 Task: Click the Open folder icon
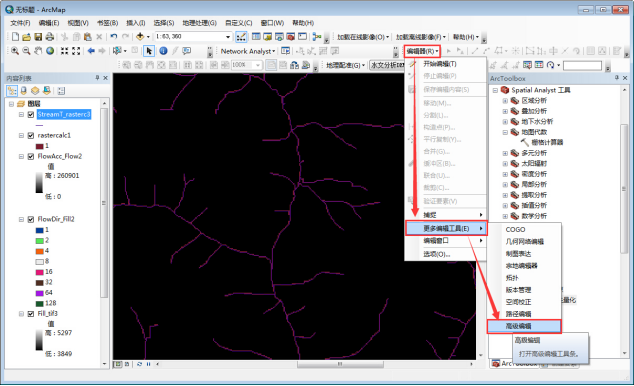(x=26, y=37)
